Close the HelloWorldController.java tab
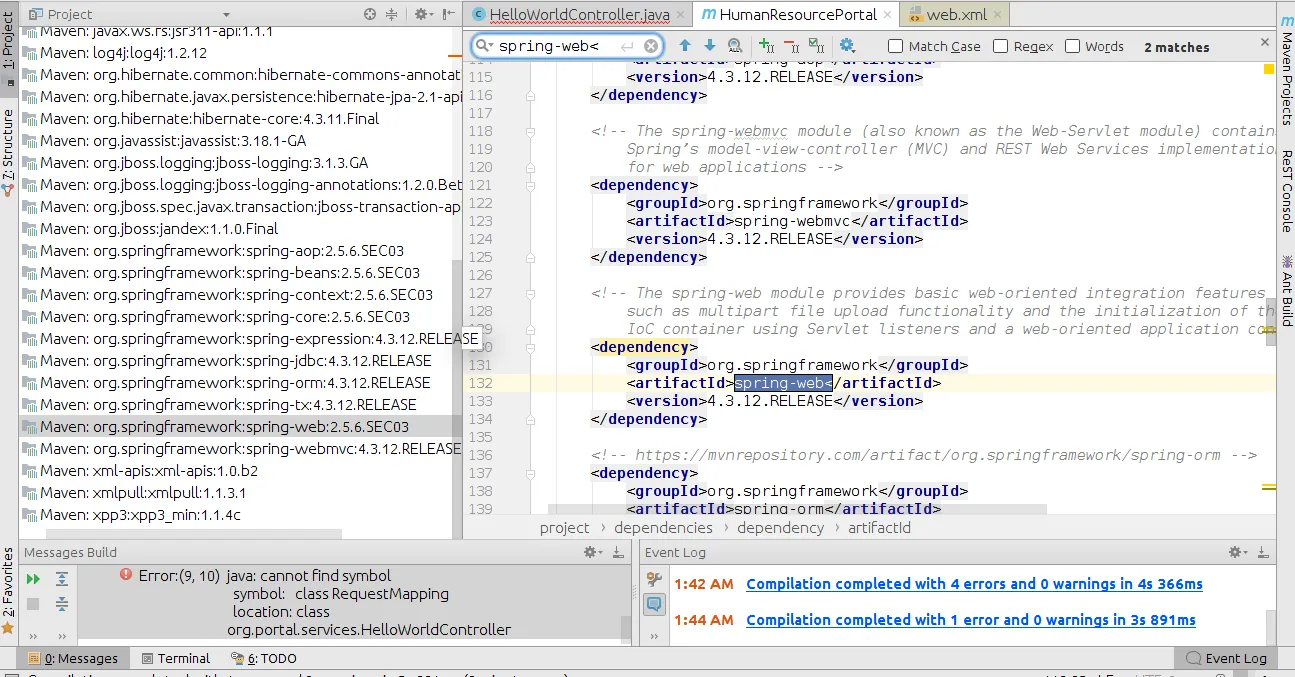Image resolution: width=1295 pixels, height=677 pixels. [x=681, y=15]
